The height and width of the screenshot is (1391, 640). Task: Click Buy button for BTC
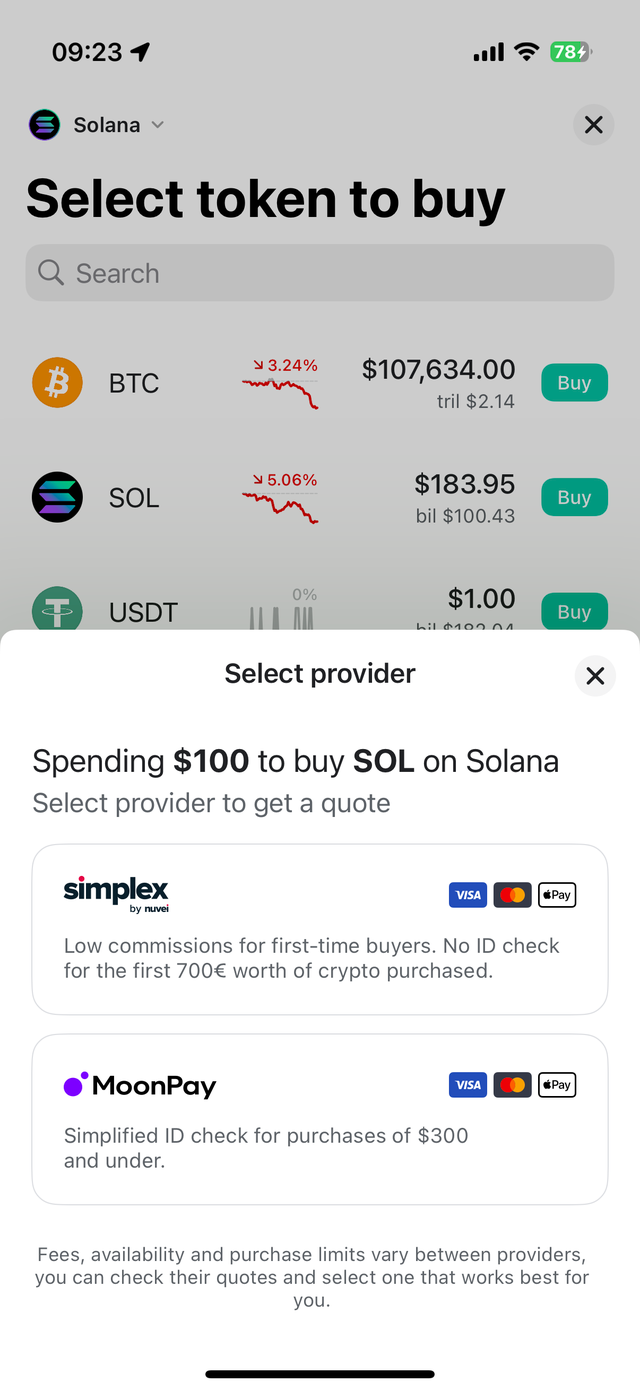click(x=574, y=383)
